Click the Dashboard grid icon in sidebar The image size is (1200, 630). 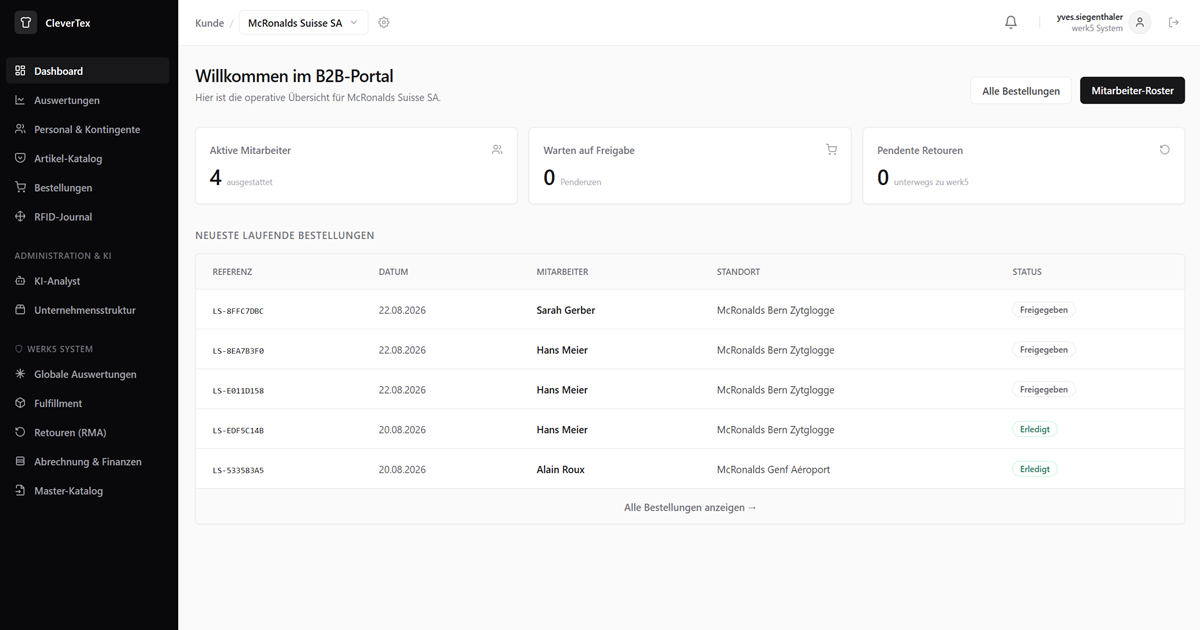21,71
